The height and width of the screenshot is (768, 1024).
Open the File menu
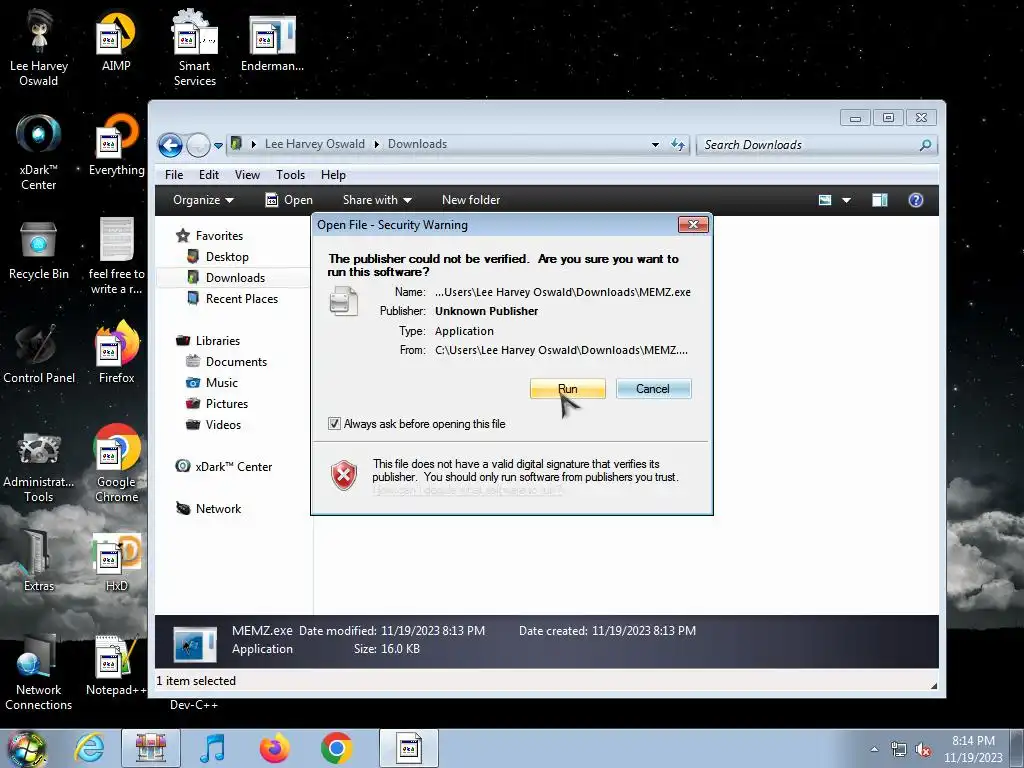tap(174, 175)
